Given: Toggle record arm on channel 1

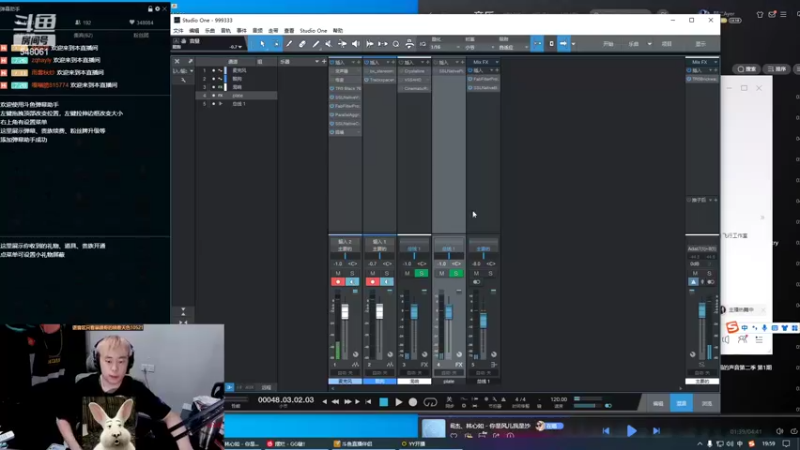Looking at the screenshot, I should (x=338, y=282).
